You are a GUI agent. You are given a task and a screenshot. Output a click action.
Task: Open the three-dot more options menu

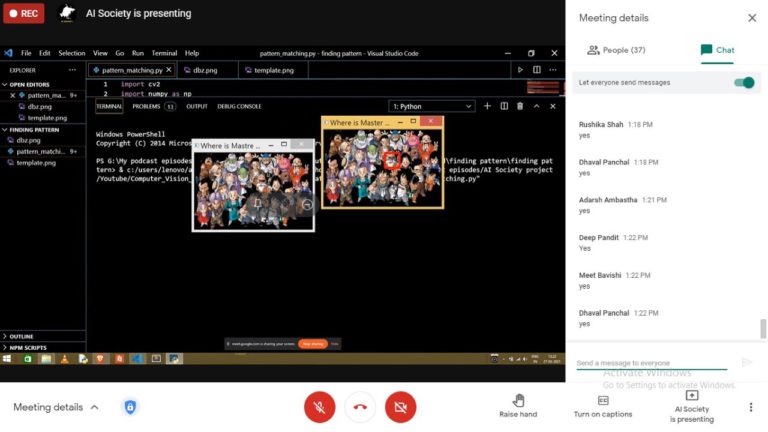(x=751, y=407)
